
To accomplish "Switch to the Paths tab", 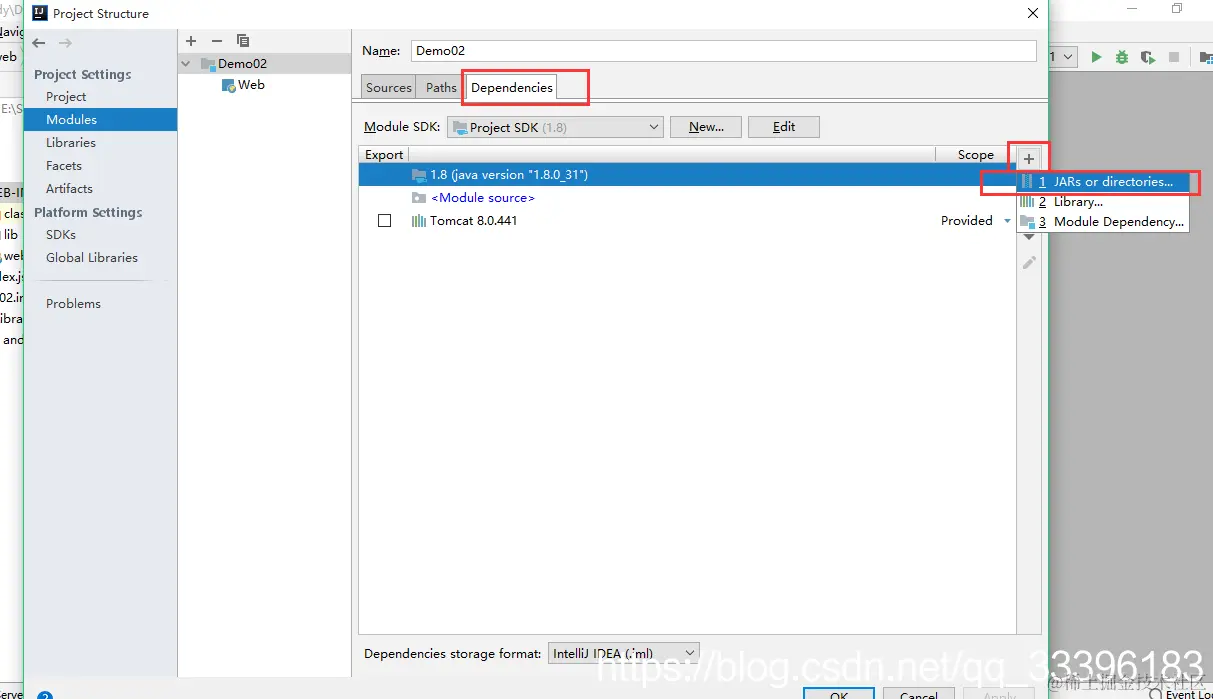I will click(x=441, y=87).
